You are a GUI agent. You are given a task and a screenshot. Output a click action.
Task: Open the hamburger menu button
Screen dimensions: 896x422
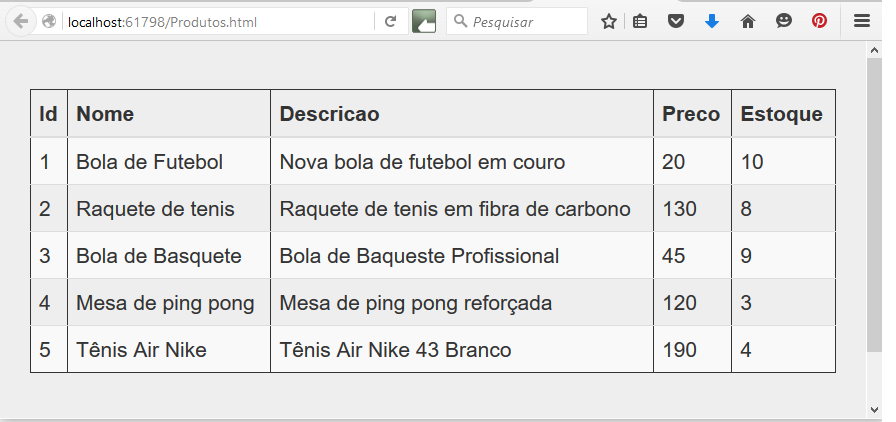pyautogui.click(x=862, y=22)
